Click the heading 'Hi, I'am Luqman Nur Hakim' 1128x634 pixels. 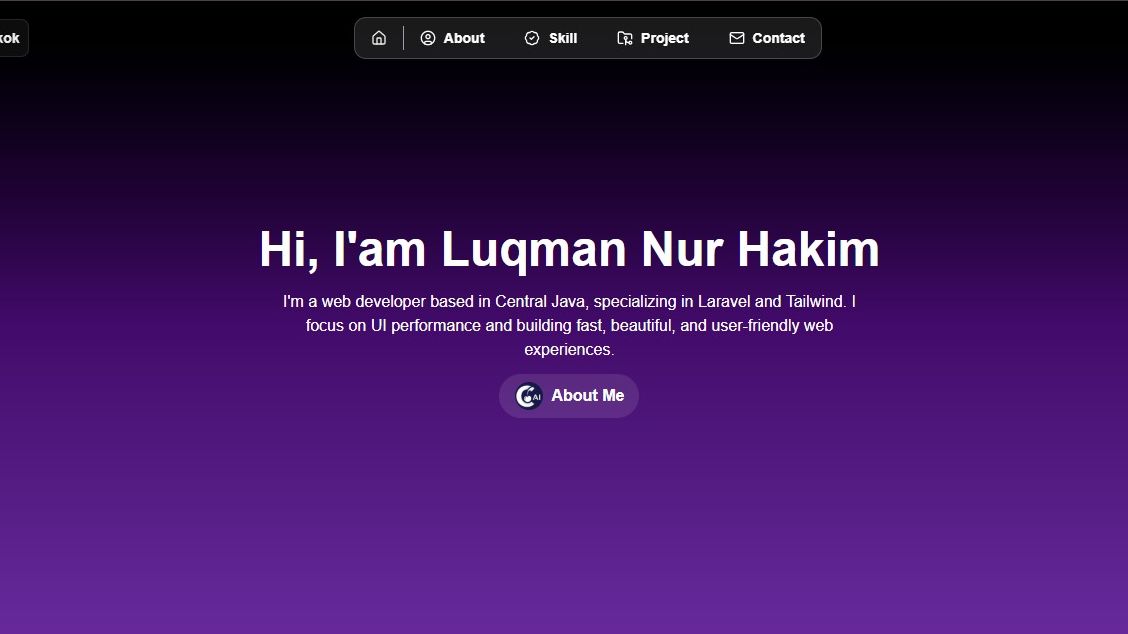click(568, 249)
